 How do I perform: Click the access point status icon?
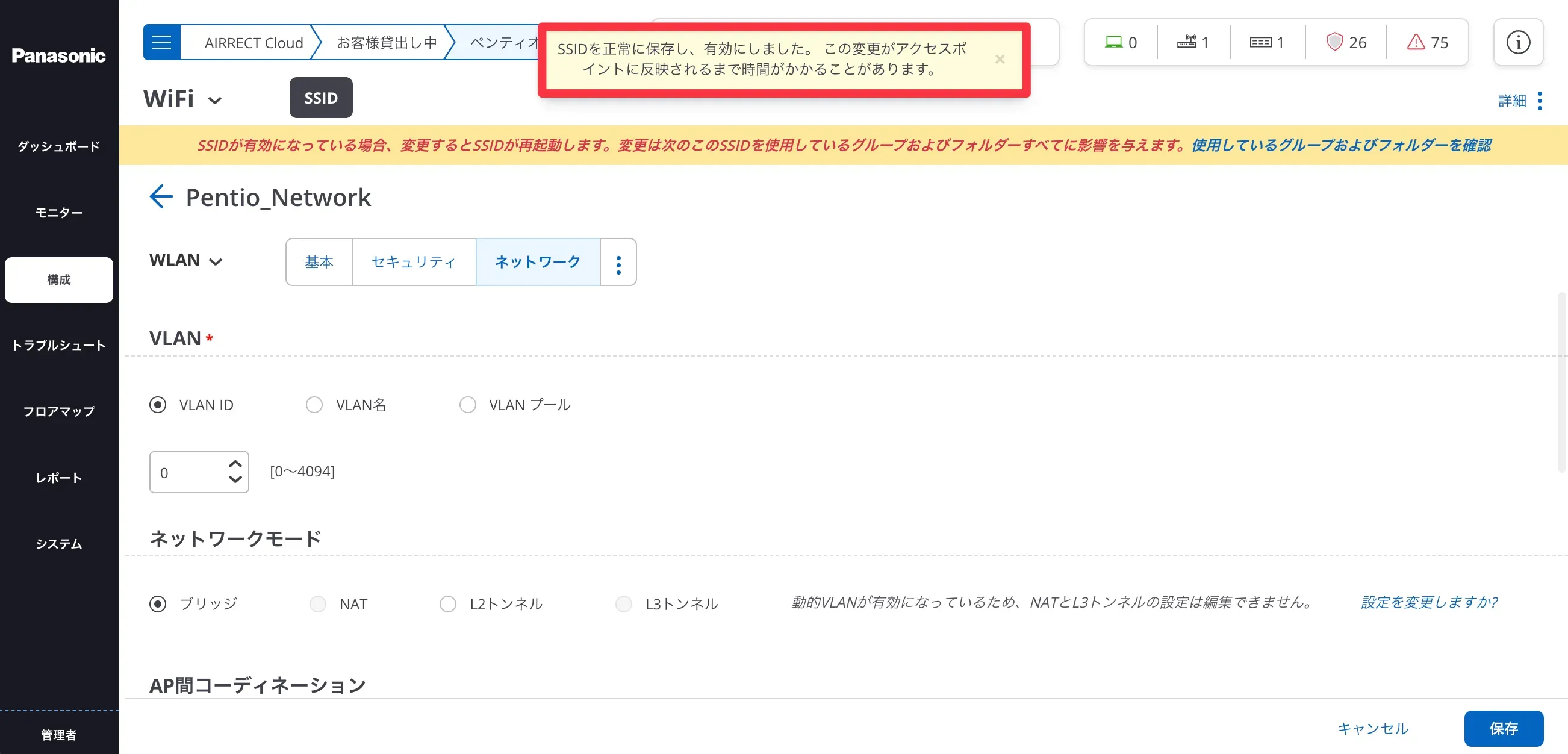coord(1186,42)
